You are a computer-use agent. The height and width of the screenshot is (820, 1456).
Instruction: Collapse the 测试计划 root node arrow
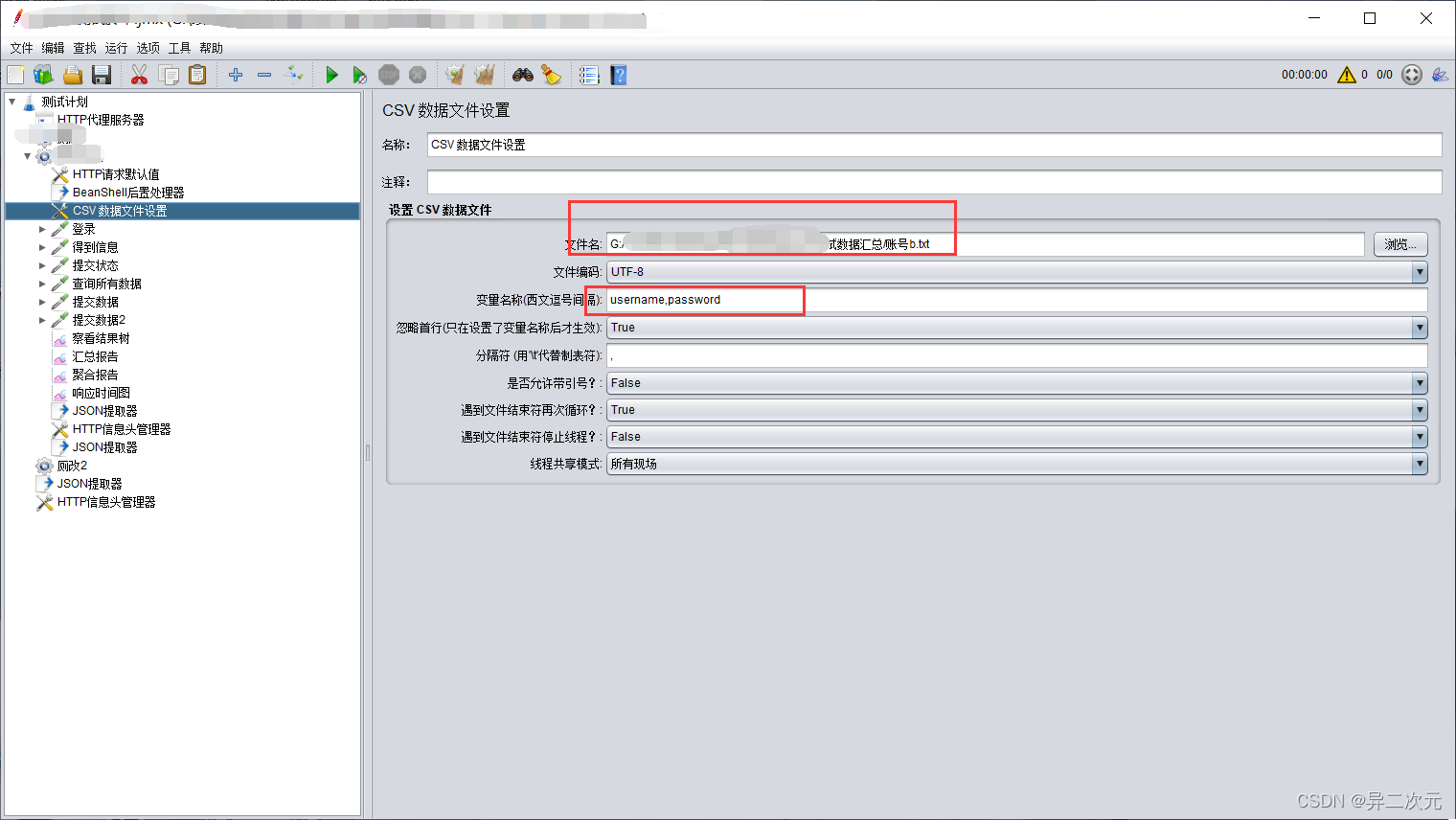12,102
